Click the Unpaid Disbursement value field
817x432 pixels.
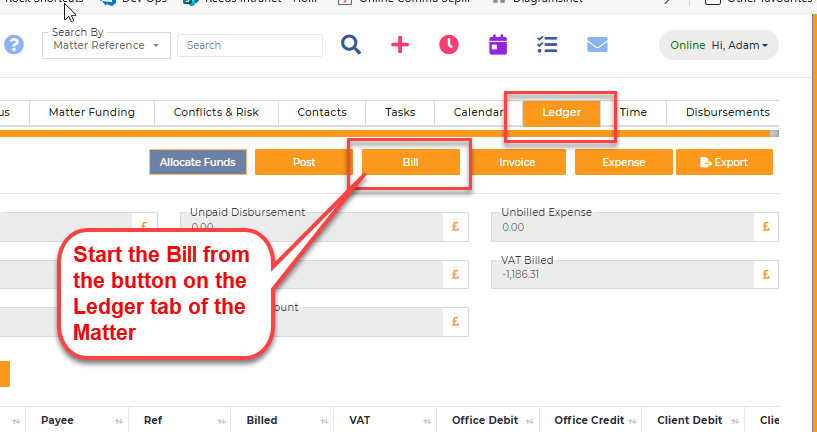tap(312, 227)
